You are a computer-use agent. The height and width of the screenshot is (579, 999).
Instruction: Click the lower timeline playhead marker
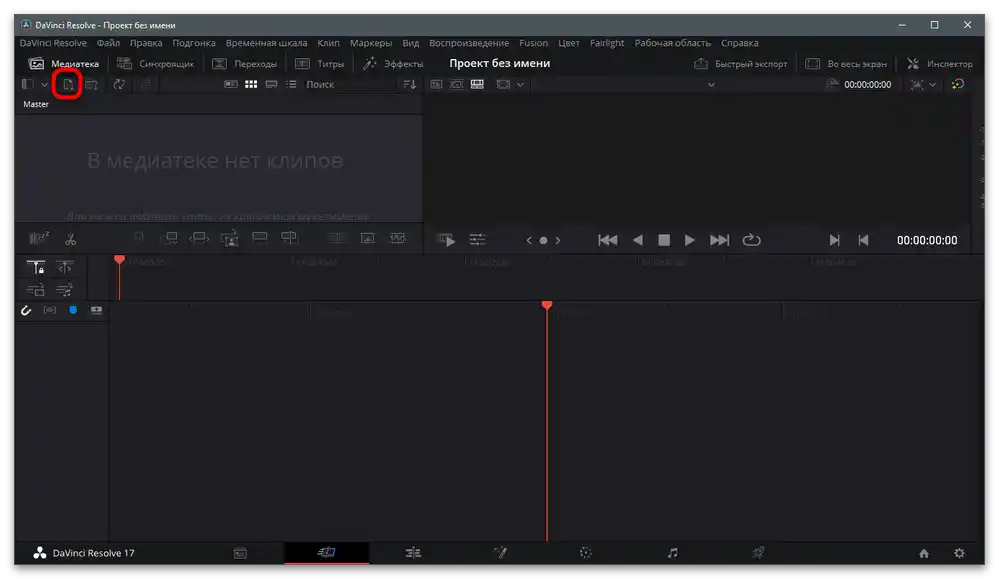click(x=547, y=306)
